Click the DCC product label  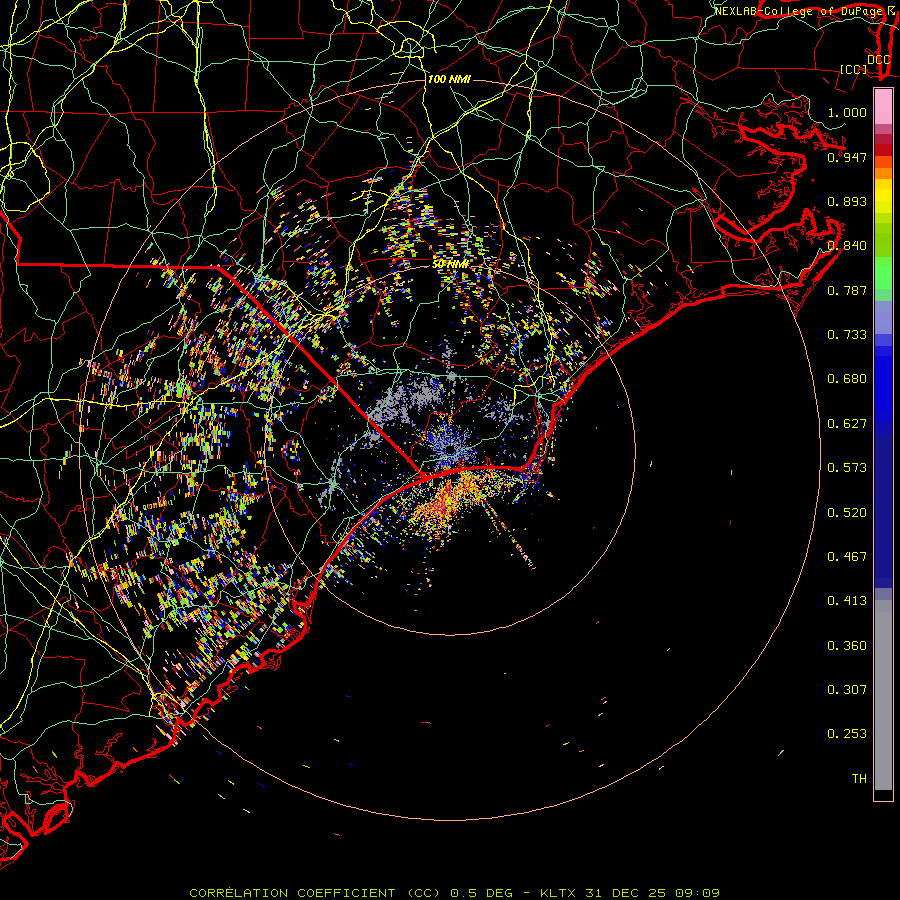coord(878,60)
